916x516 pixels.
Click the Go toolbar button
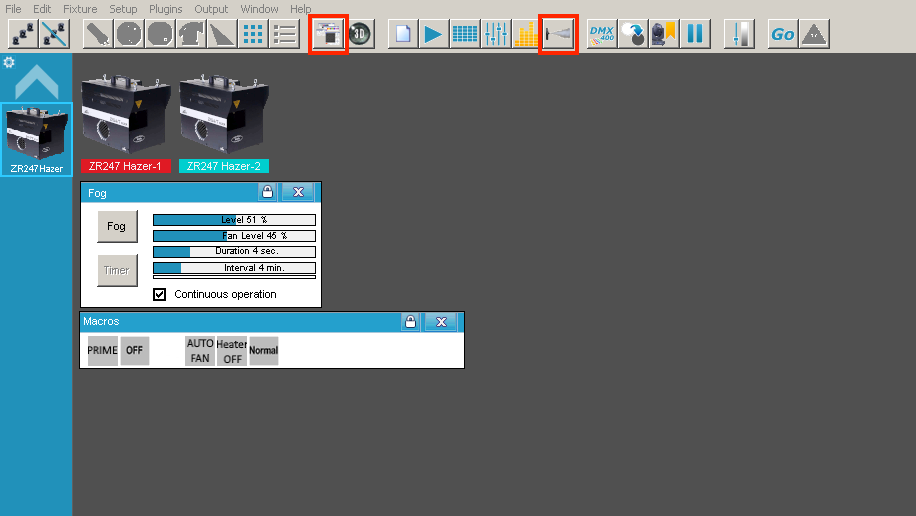click(783, 34)
